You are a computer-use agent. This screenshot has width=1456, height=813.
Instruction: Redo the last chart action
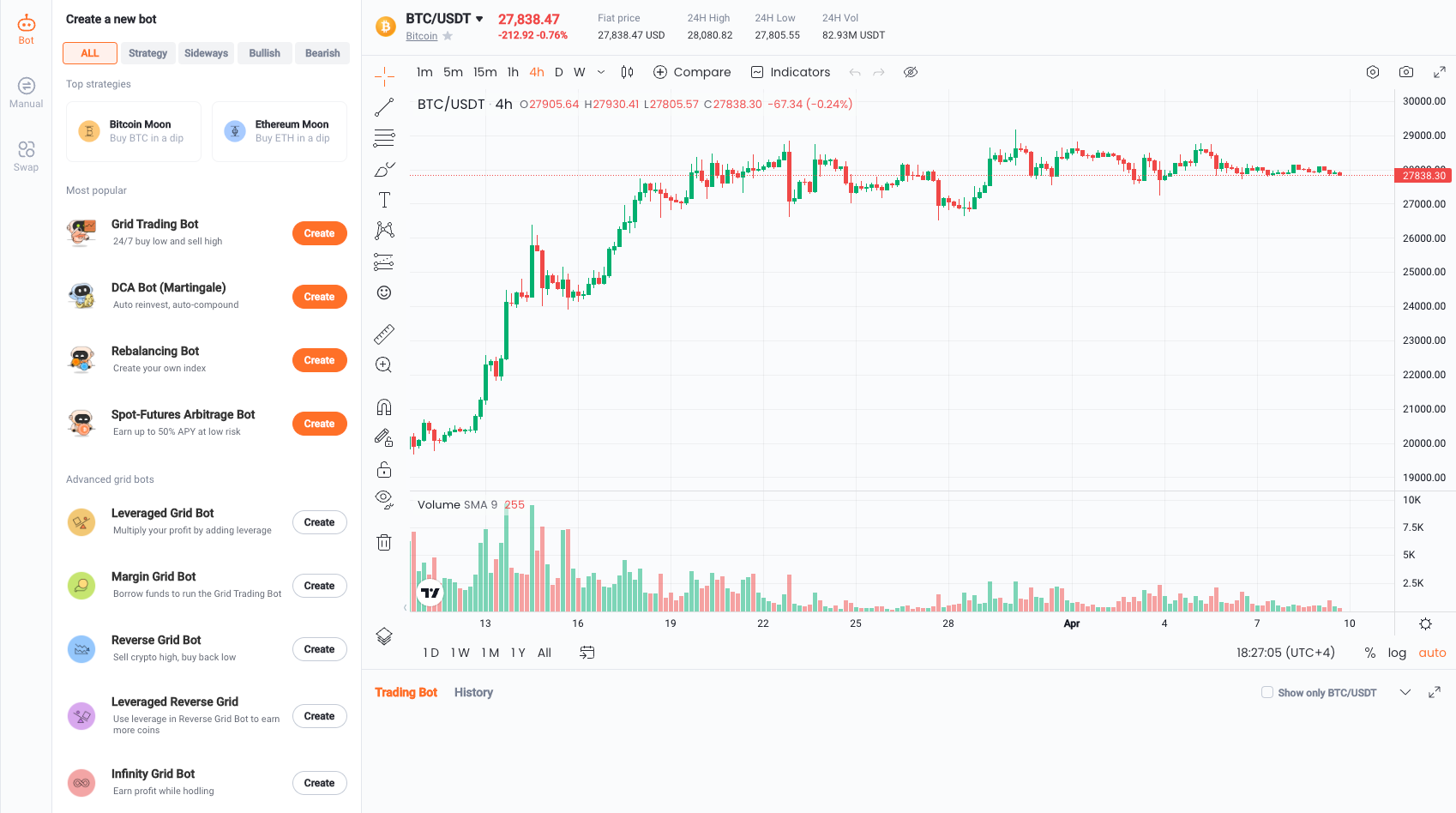[x=879, y=72]
